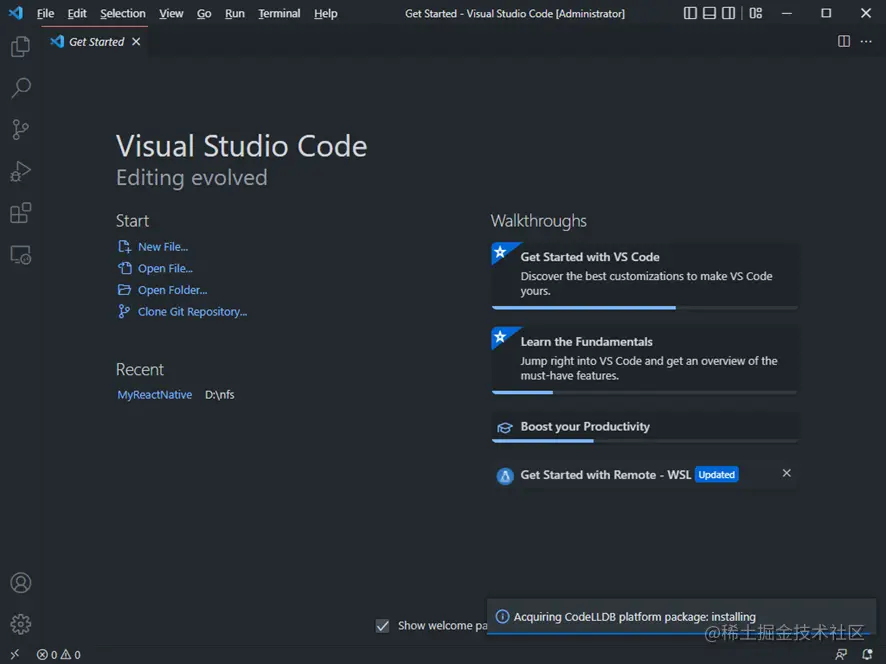886x664 pixels.
Task: Toggle the Show welcome page checkbox
Action: [382, 626]
